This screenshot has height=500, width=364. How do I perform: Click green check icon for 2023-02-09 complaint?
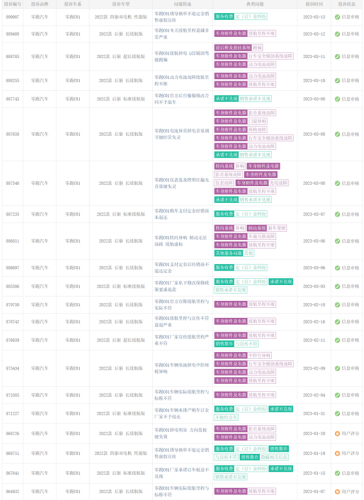[x=337, y=368]
